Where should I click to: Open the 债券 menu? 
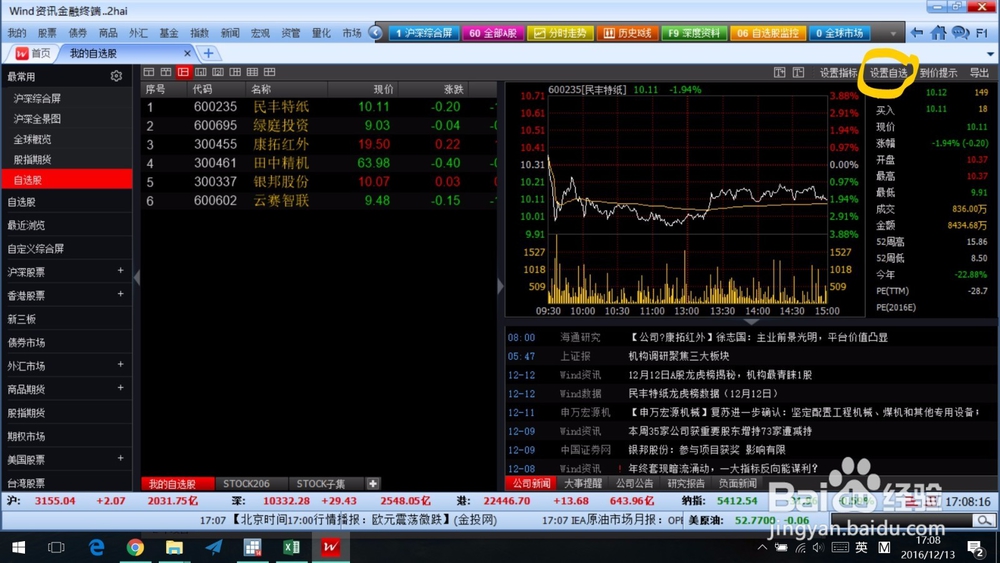[77, 33]
